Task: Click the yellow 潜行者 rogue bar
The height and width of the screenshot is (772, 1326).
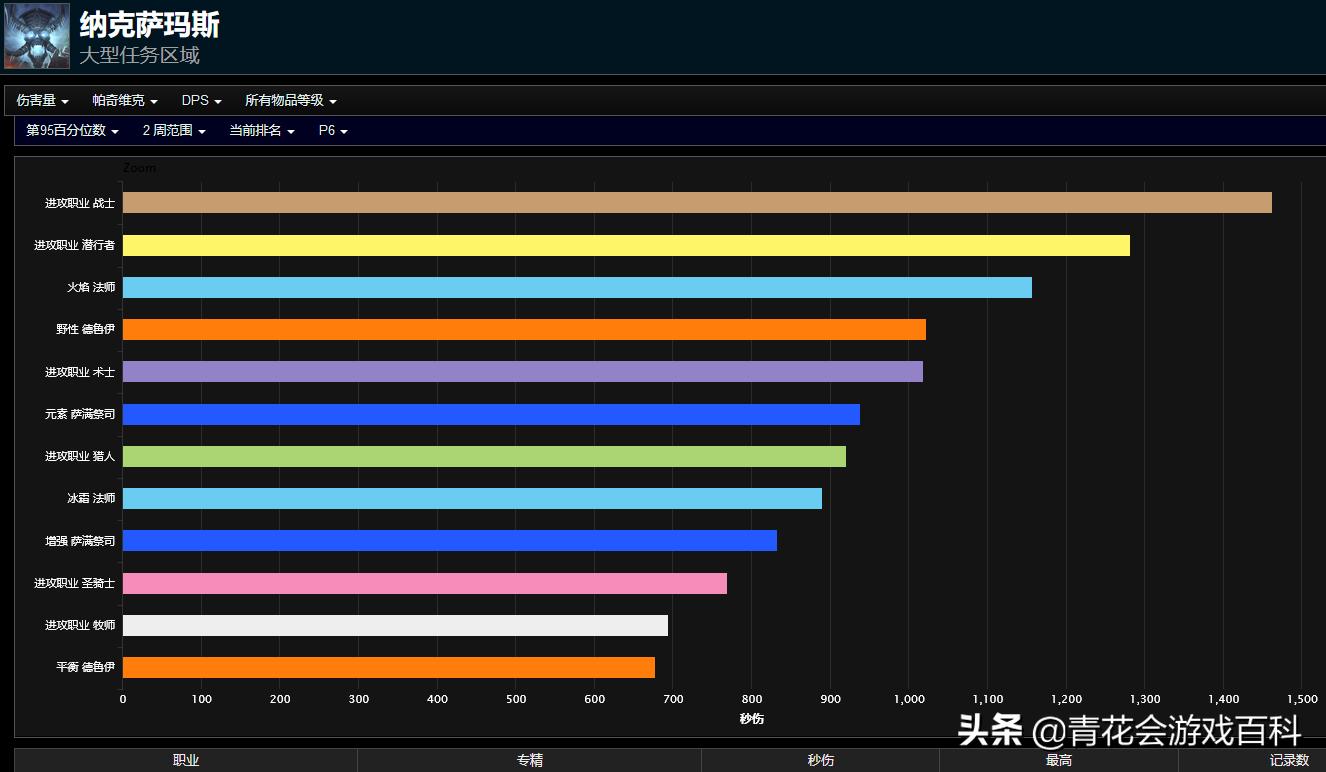Action: pos(626,246)
